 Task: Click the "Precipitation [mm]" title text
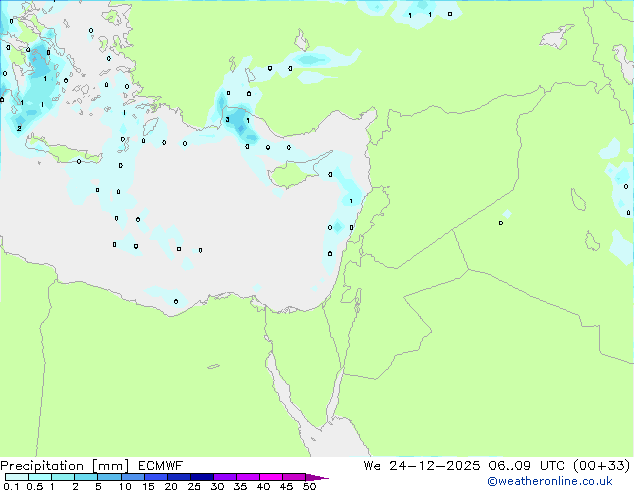65,466
